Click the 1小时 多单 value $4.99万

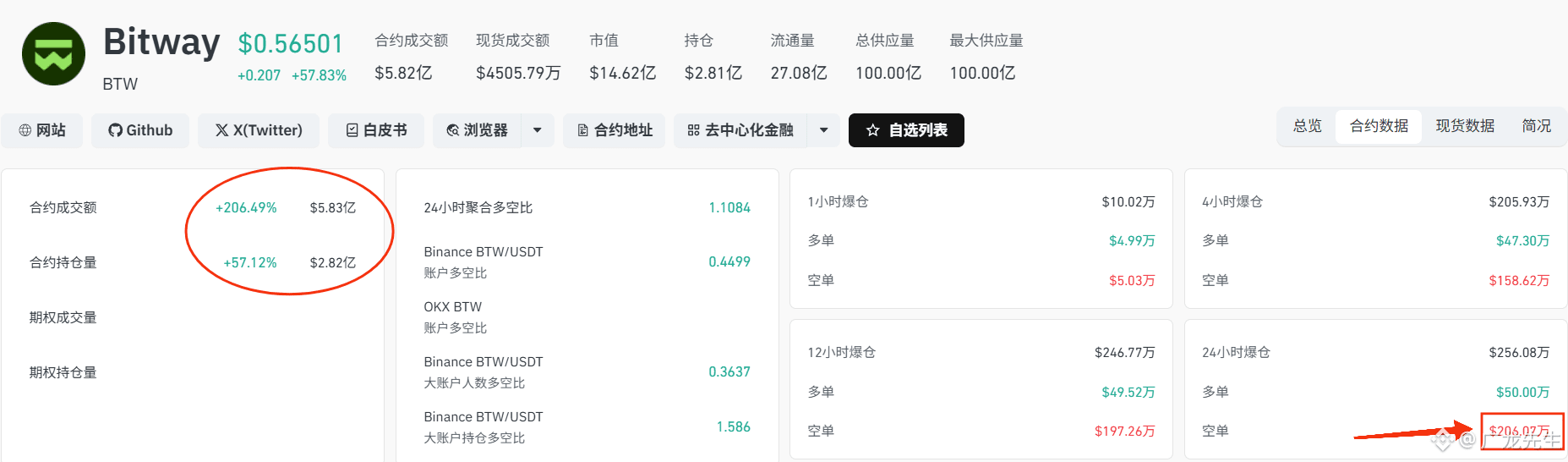(1132, 241)
